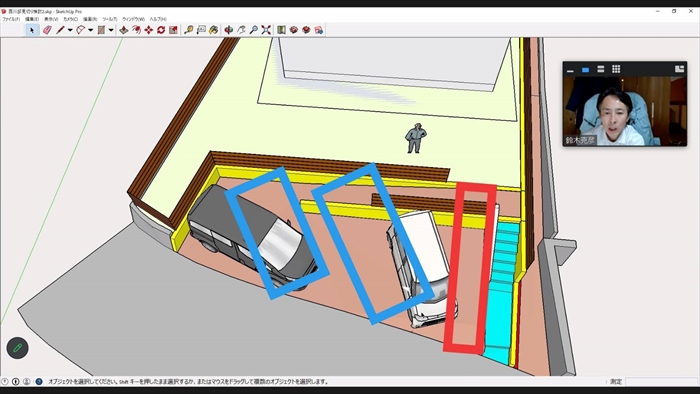700x394 pixels.
Task: Choose the pink Eraser tool
Action: click(x=47, y=30)
